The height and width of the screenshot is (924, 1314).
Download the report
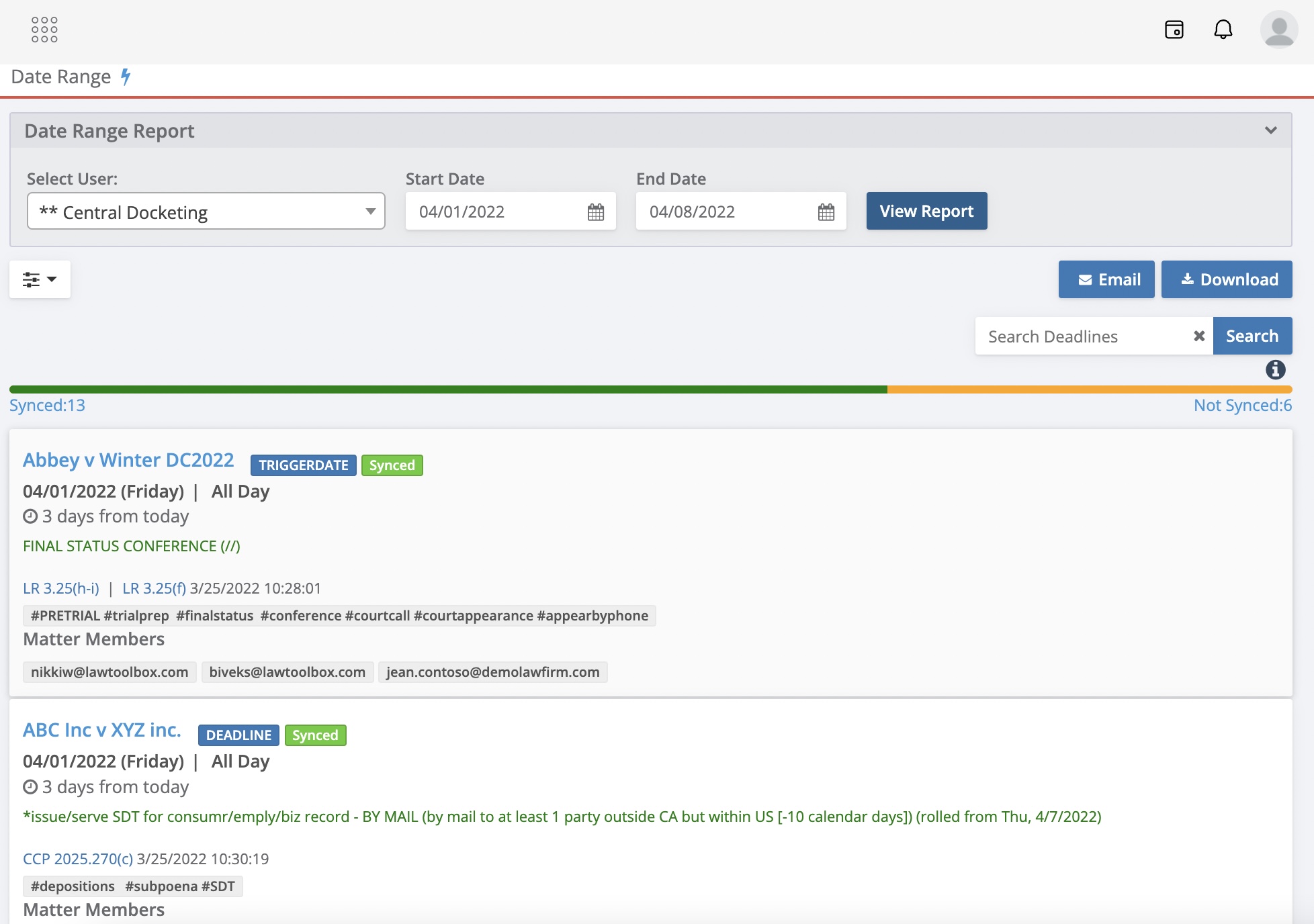(1226, 279)
